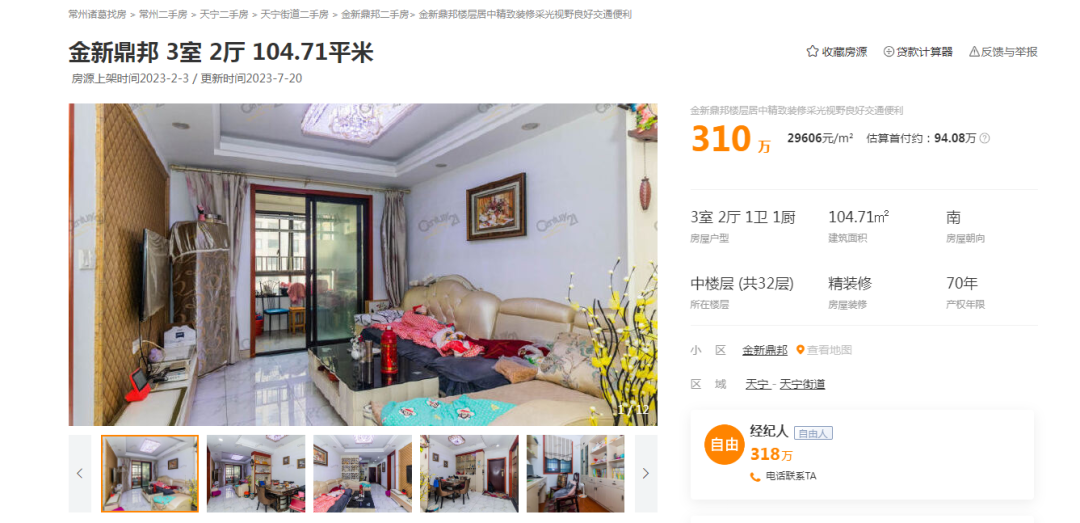The height and width of the screenshot is (523, 1080).
Task: Go to 金新鼎邦二手房 breadcrumb
Action: [x=375, y=14]
